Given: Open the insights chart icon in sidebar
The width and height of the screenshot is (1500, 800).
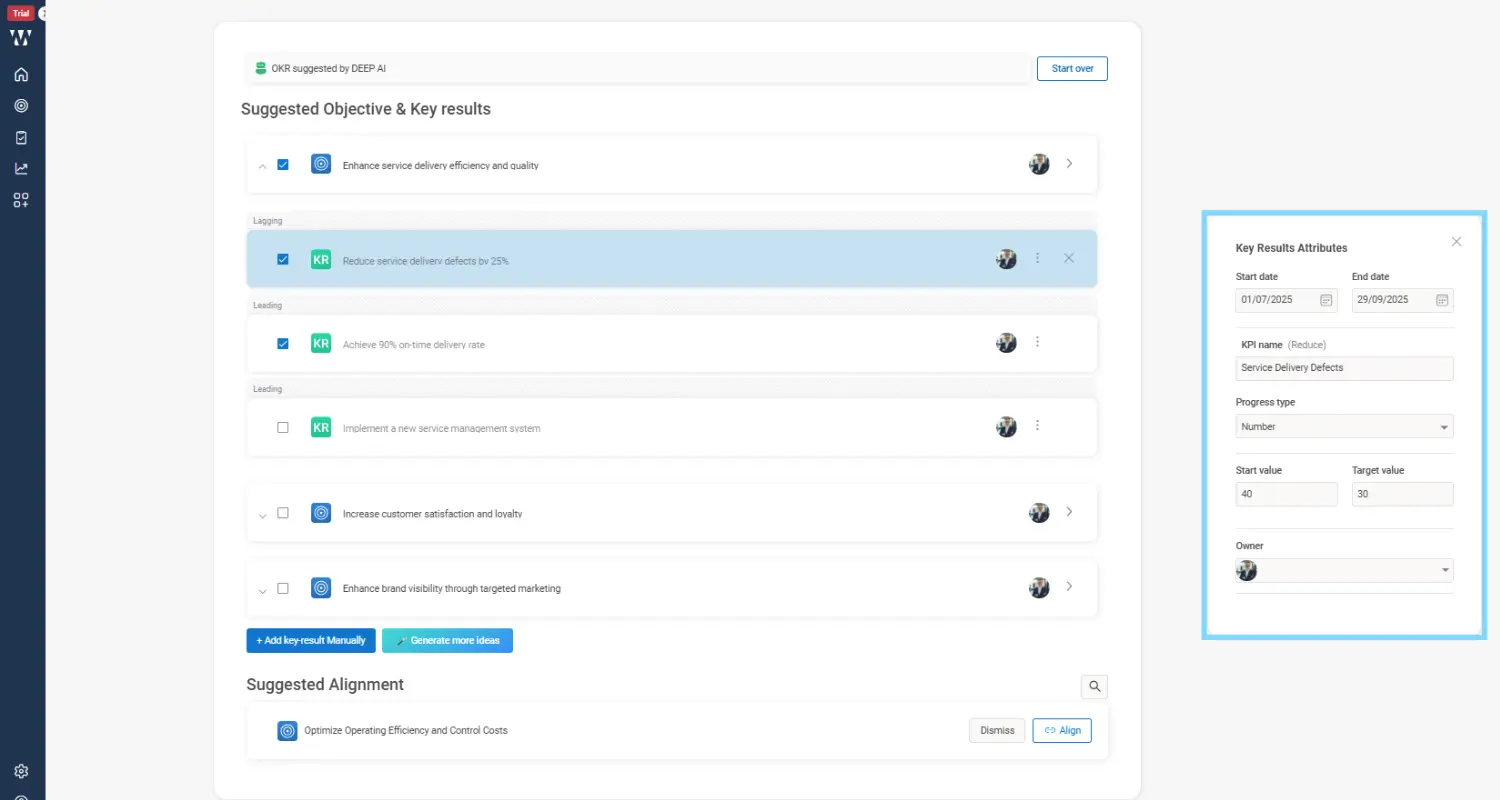Looking at the screenshot, I should [20, 168].
